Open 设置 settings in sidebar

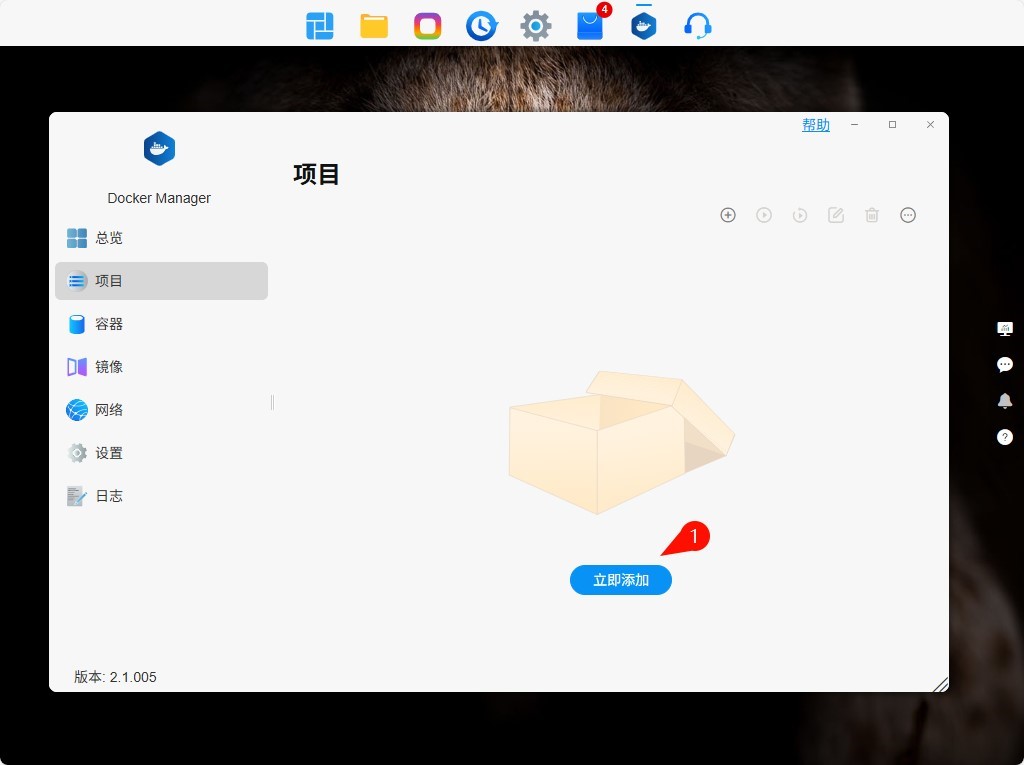click(161, 453)
